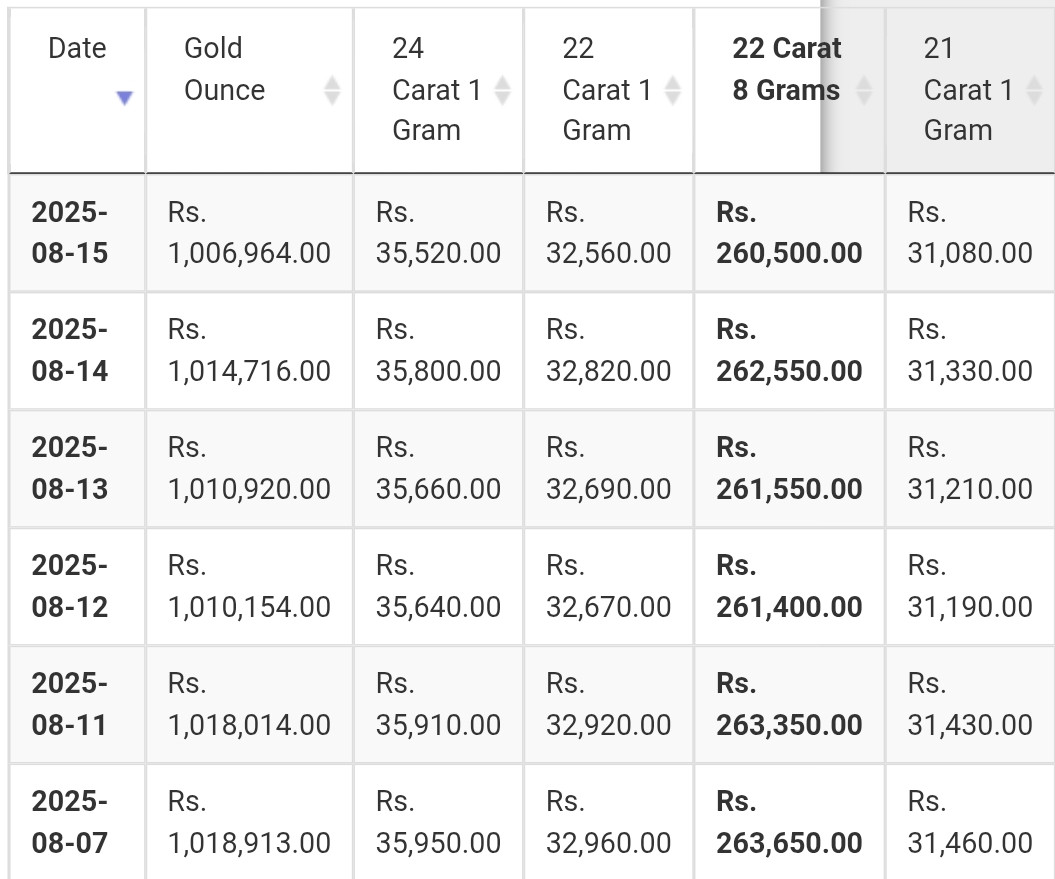Click the 2025-08-14 date cell

[x=77, y=351]
